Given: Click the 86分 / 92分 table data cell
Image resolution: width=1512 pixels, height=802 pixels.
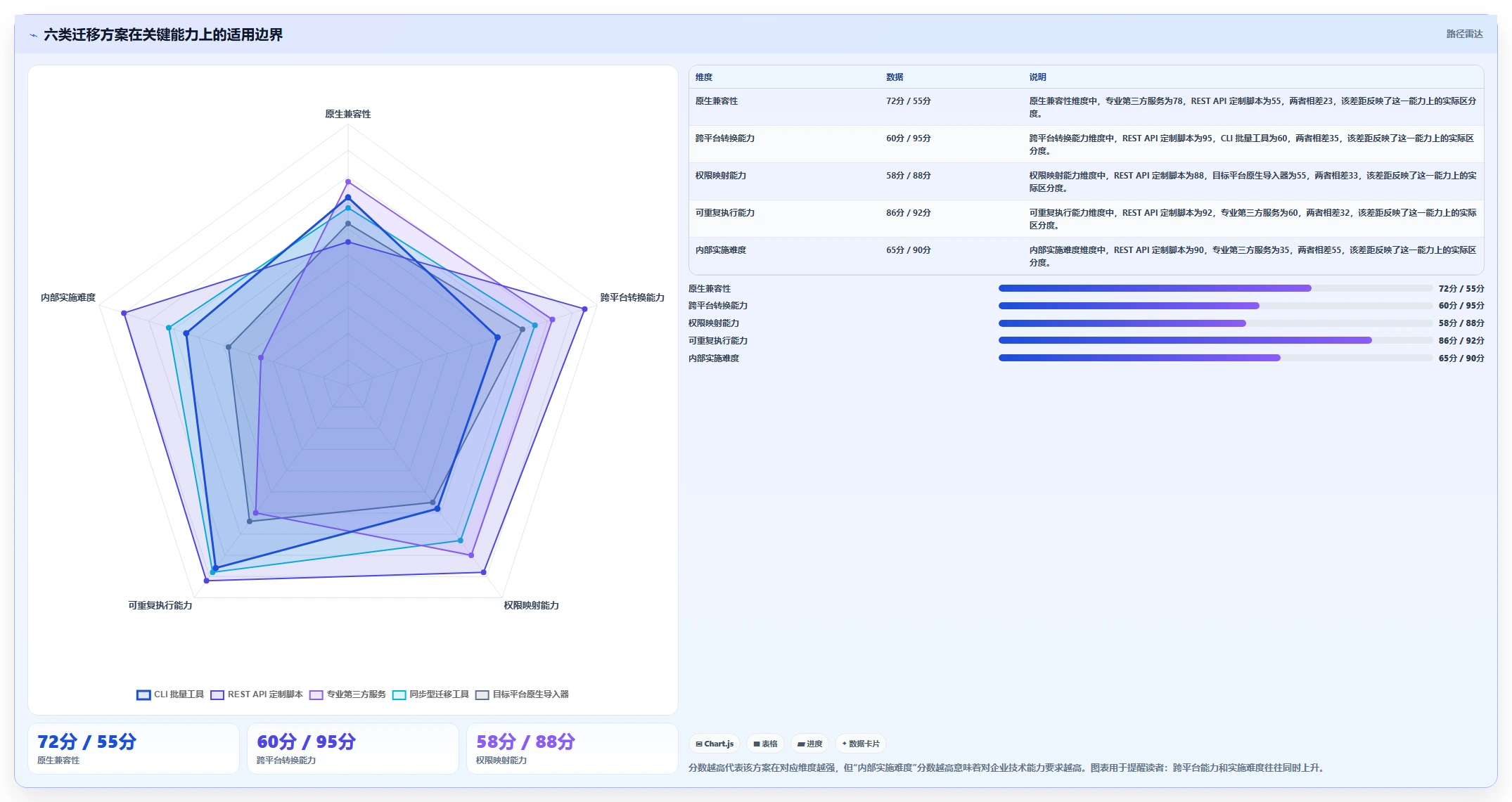Looking at the screenshot, I should pyautogui.click(x=909, y=213).
